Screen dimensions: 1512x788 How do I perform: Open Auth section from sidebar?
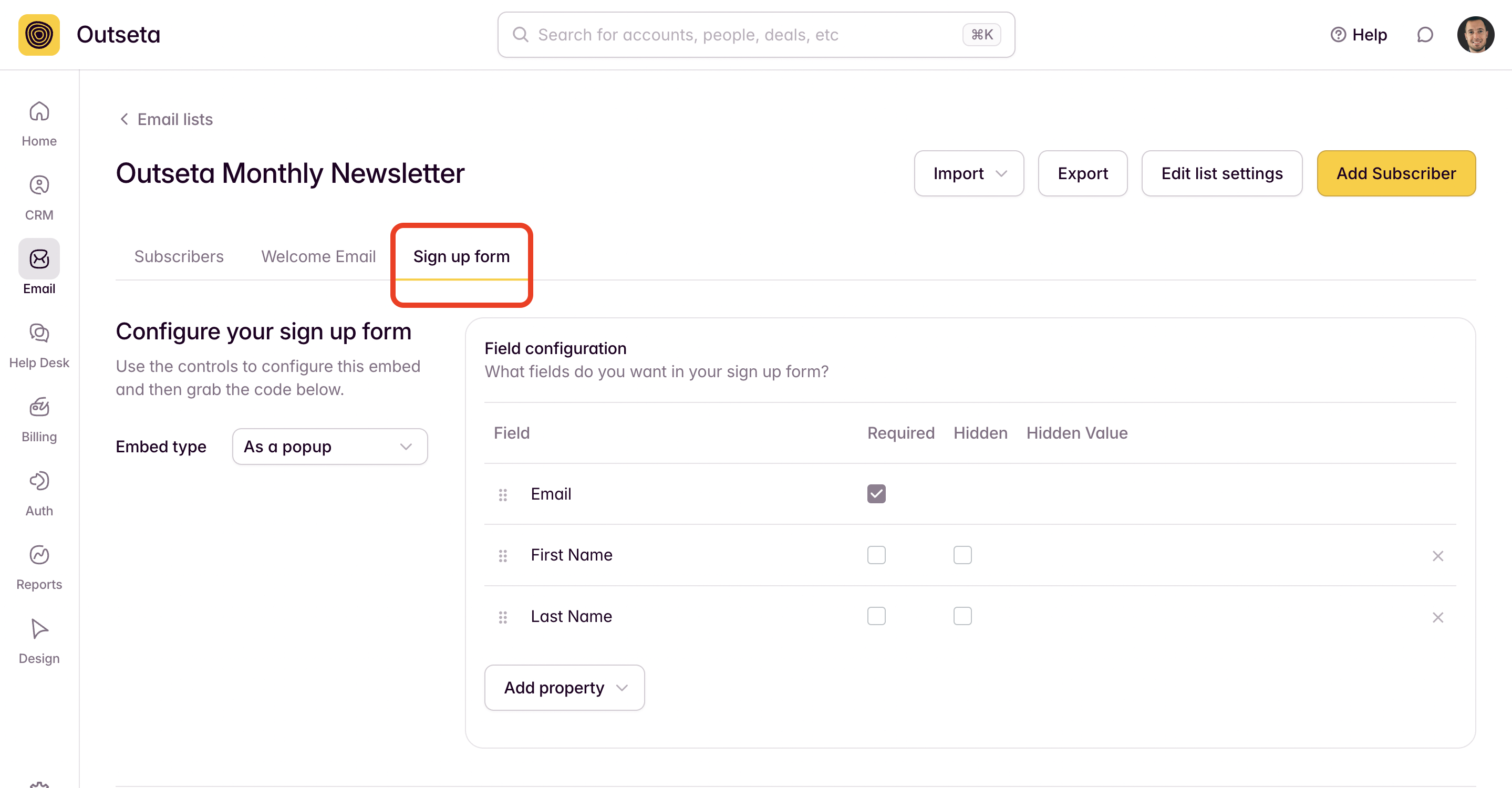tap(39, 493)
